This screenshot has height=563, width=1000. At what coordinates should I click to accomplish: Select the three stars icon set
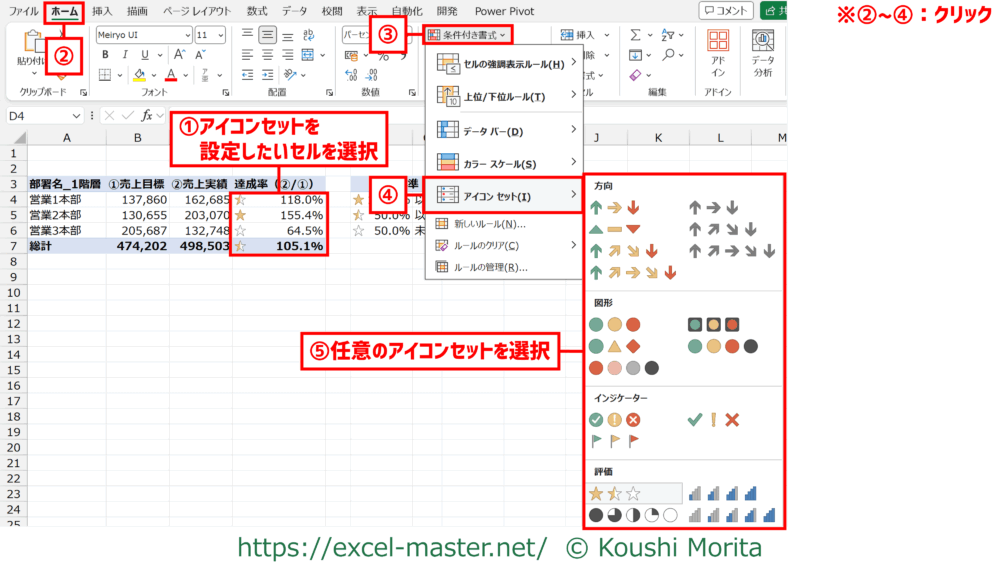(x=614, y=492)
